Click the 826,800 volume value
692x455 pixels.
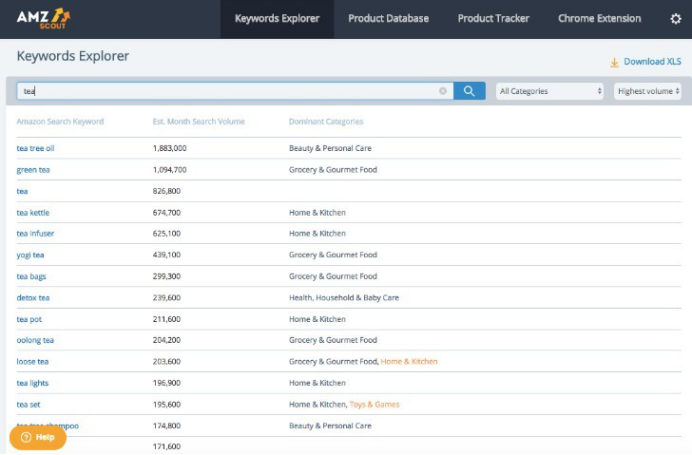(167, 191)
